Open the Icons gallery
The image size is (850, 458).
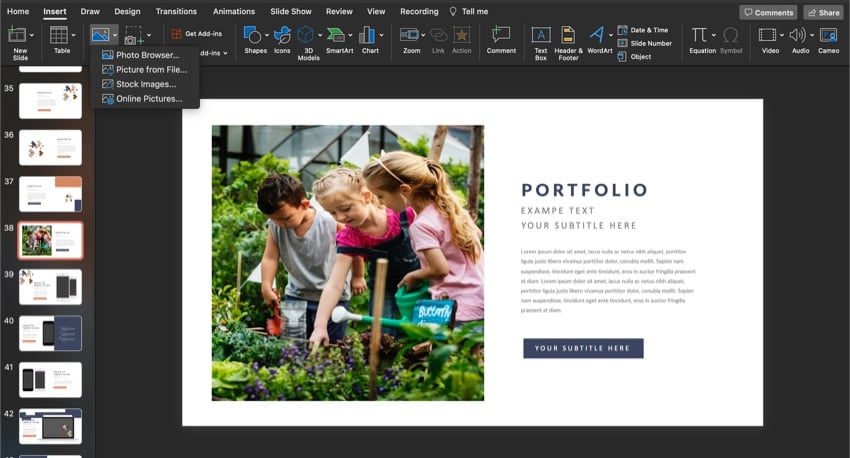pyautogui.click(x=282, y=37)
